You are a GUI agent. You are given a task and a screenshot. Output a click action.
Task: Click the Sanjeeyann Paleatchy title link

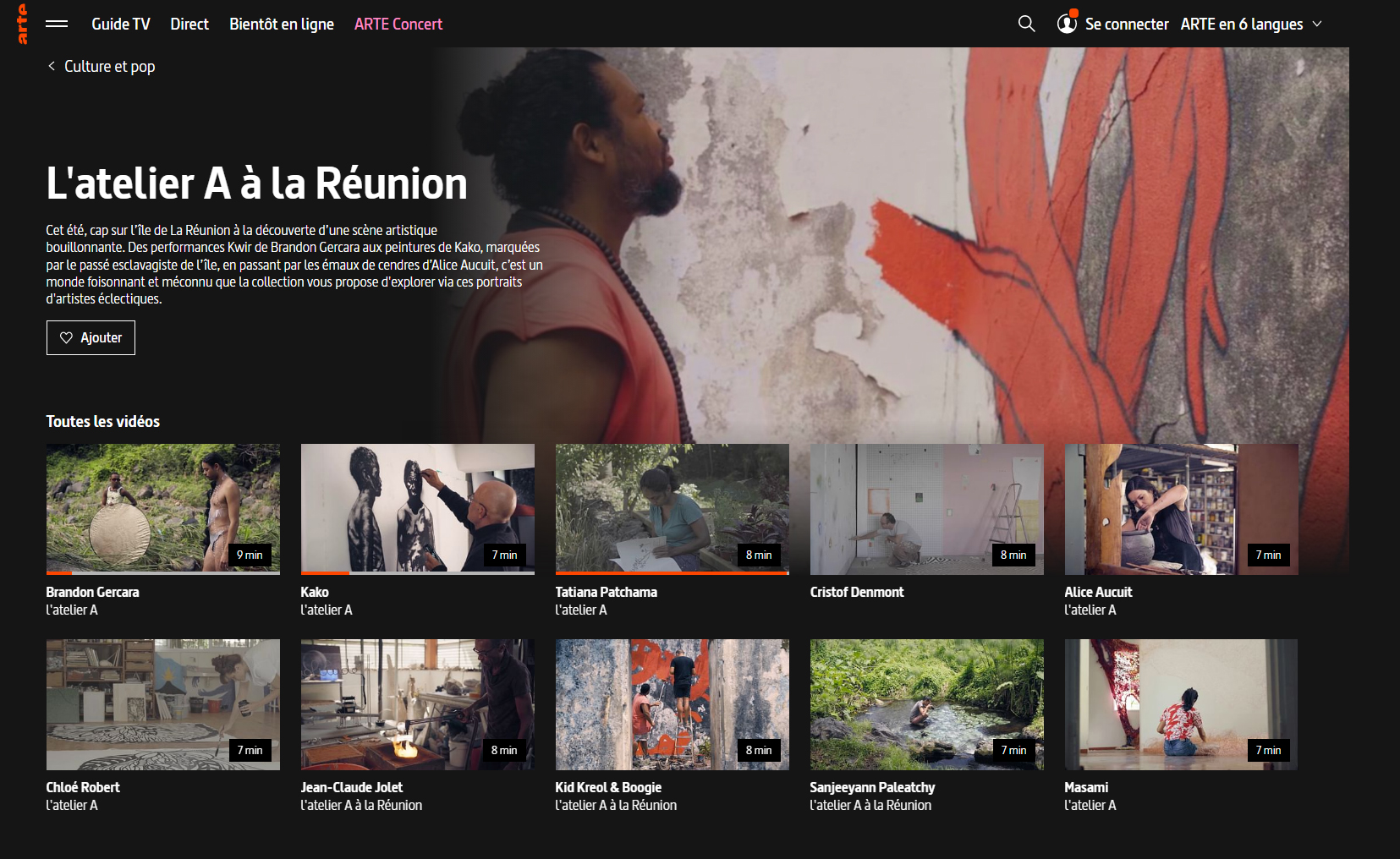tap(872, 787)
